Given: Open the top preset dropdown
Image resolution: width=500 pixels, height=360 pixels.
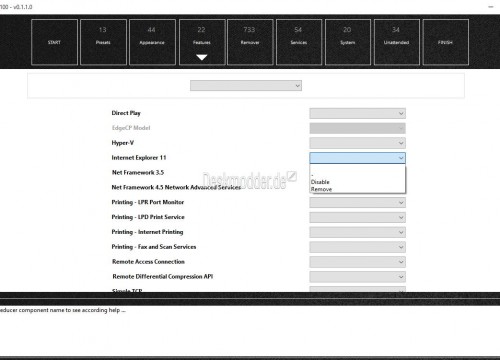Looking at the screenshot, I should point(246,86).
